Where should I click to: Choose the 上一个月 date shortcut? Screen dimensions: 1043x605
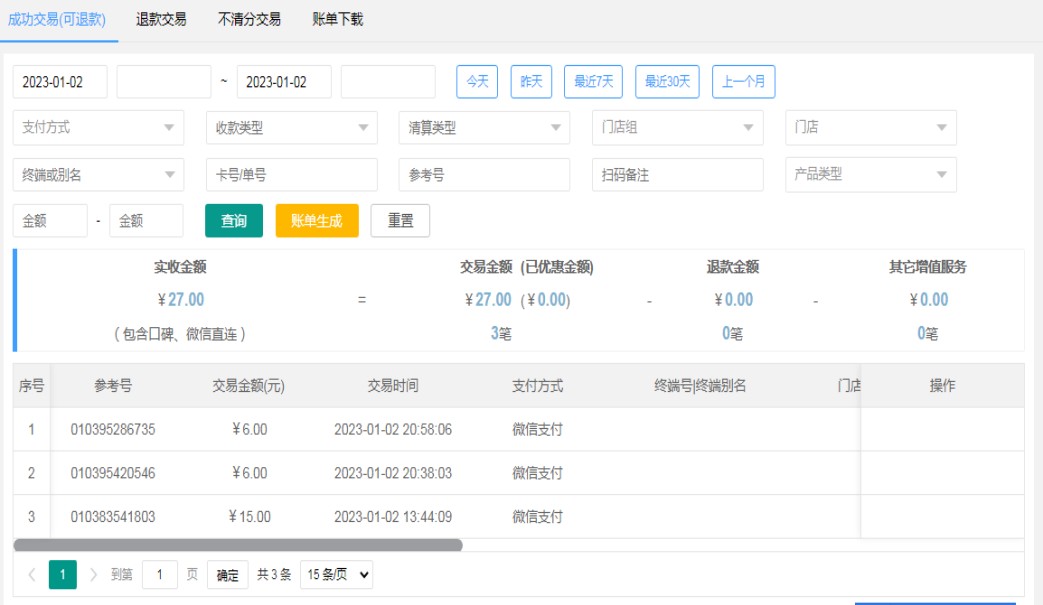(743, 82)
